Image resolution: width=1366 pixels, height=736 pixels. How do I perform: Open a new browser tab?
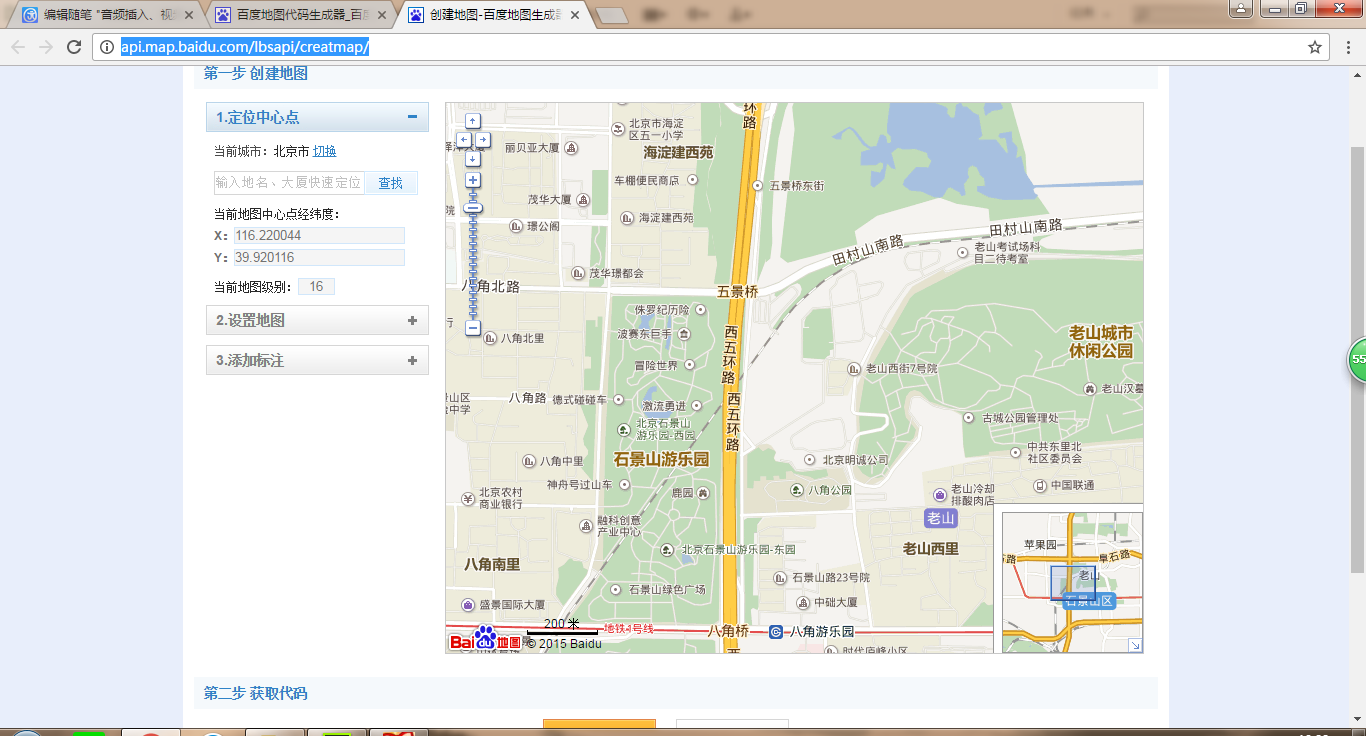[611, 15]
